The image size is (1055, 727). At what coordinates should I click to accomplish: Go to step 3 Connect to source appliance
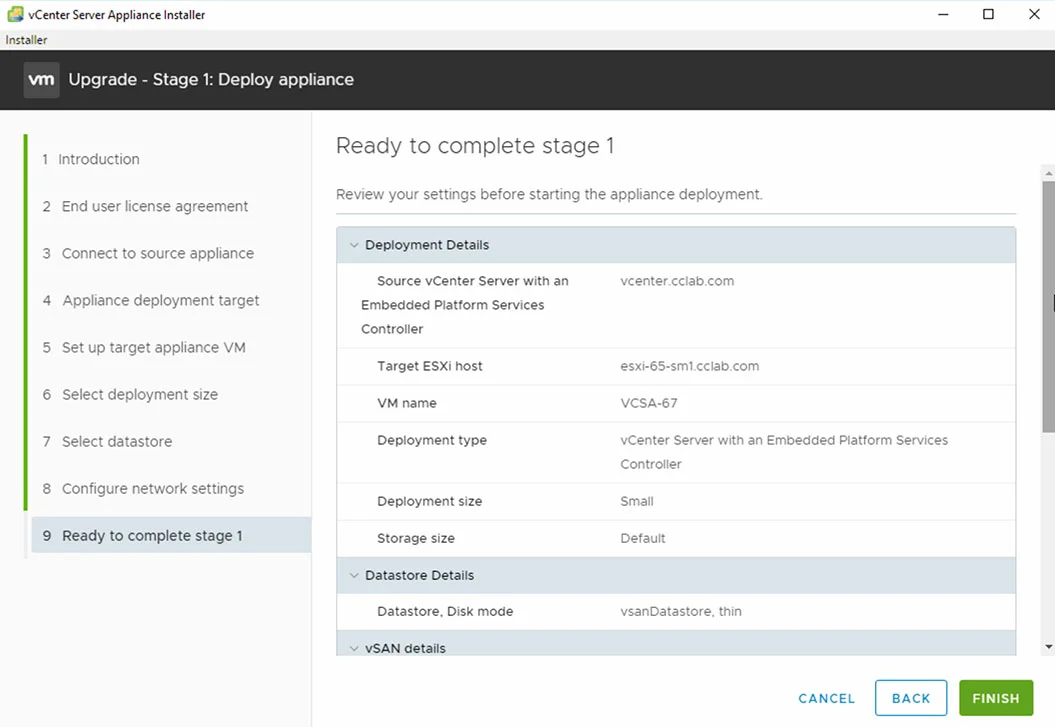click(148, 254)
